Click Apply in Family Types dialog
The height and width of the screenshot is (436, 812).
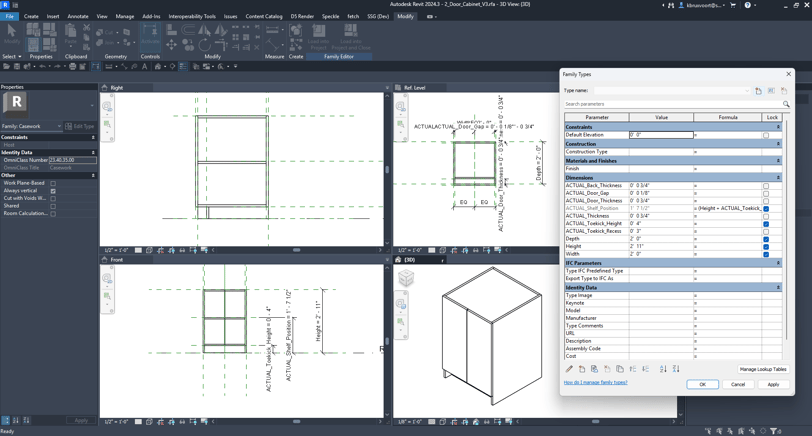point(773,384)
